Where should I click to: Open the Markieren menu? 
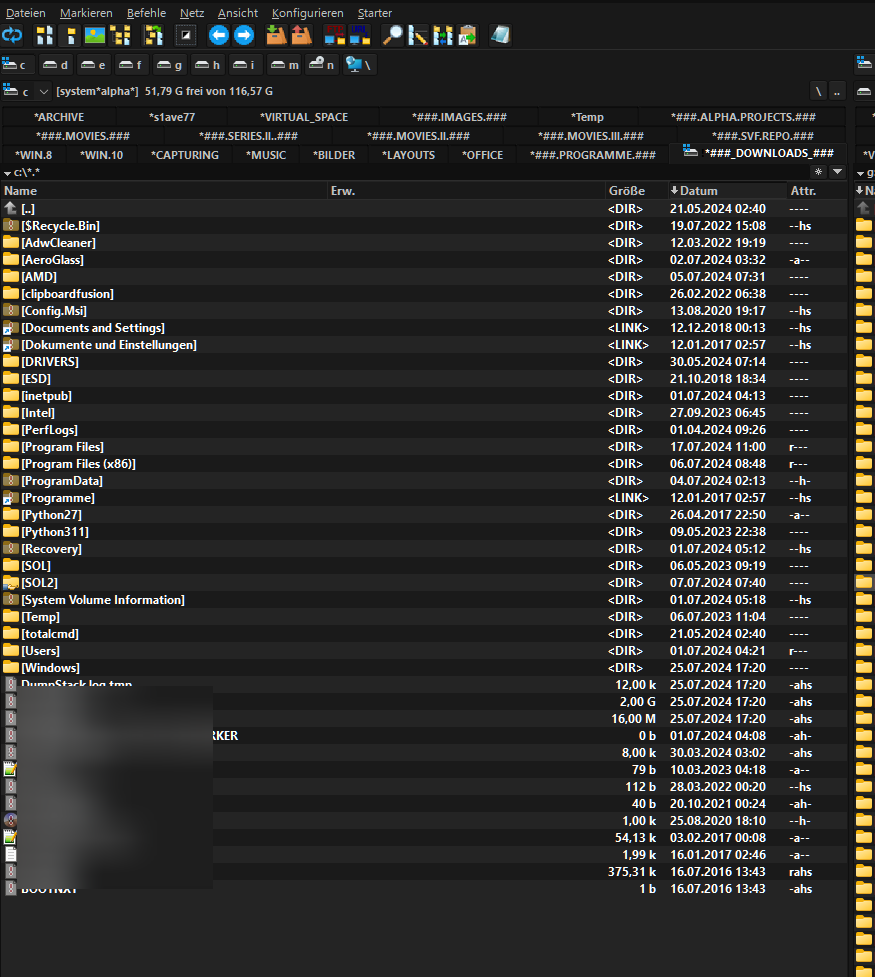coord(86,13)
